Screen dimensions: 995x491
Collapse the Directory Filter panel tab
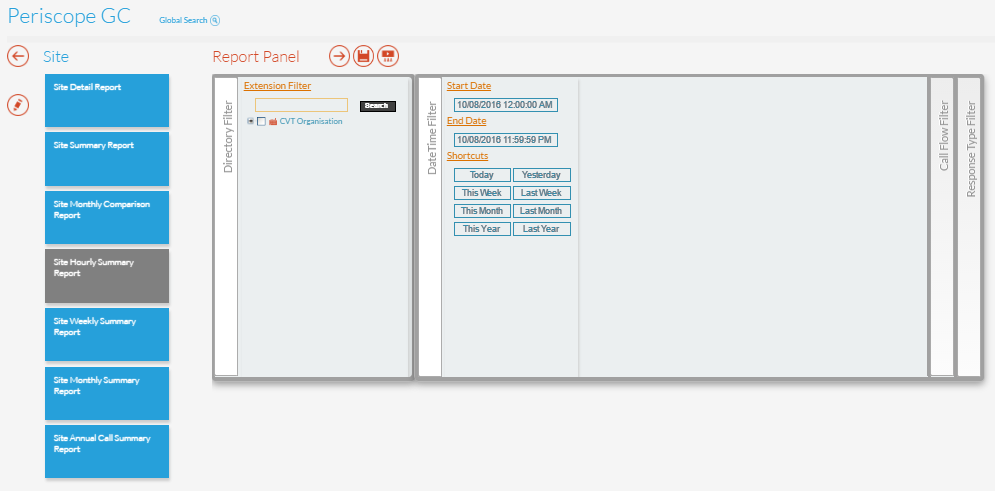point(227,227)
